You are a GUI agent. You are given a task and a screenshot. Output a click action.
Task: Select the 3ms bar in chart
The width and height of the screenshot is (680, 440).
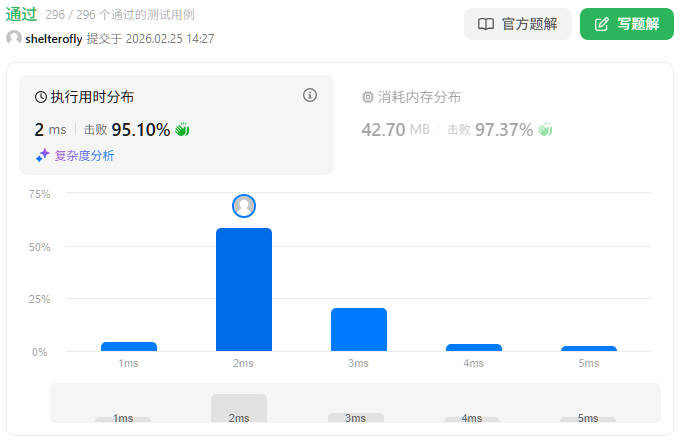tap(359, 330)
